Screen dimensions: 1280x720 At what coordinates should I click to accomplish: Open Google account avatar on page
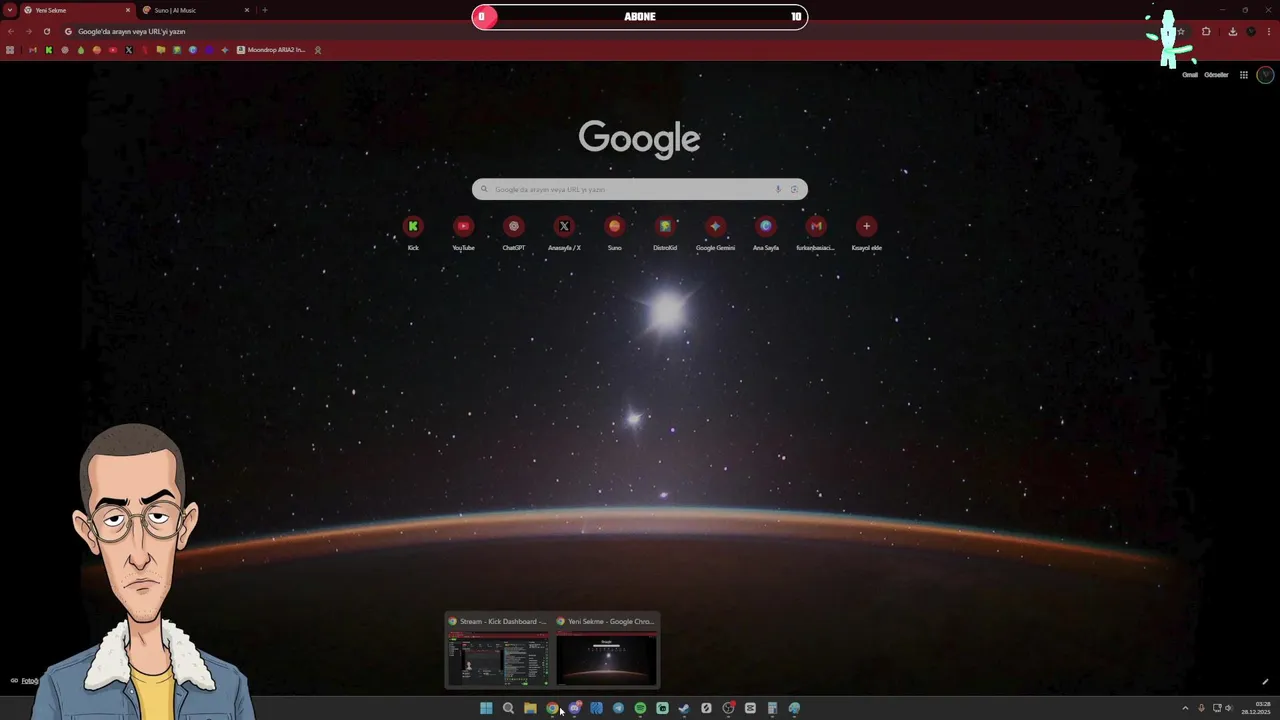point(1265,75)
